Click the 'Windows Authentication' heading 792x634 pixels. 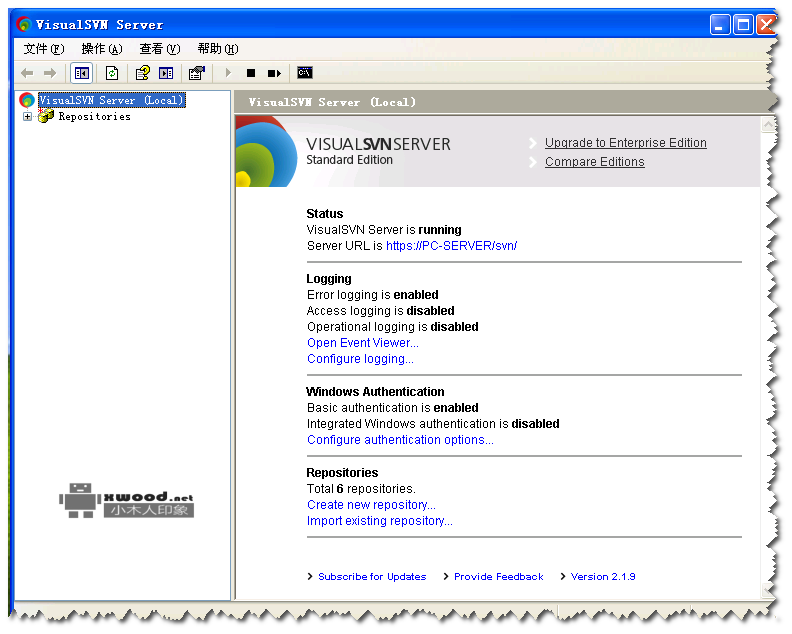click(x=375, y=392)
